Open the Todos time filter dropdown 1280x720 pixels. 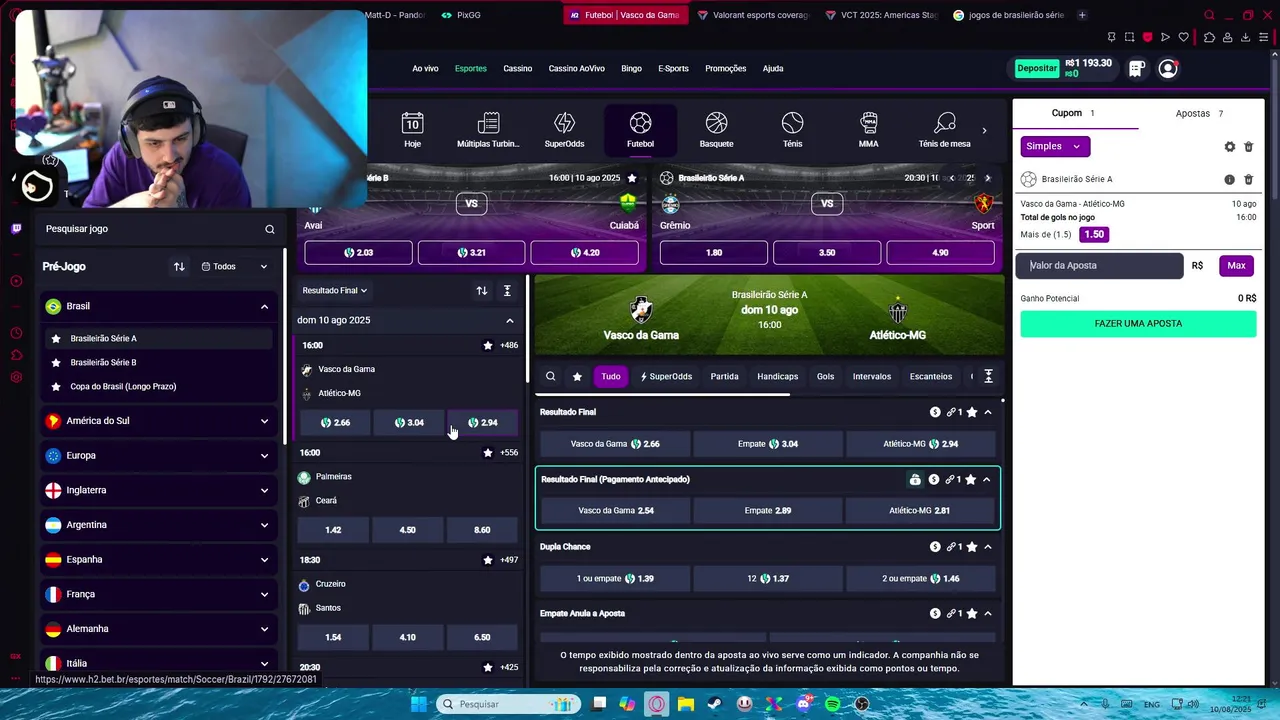(234, 266)
